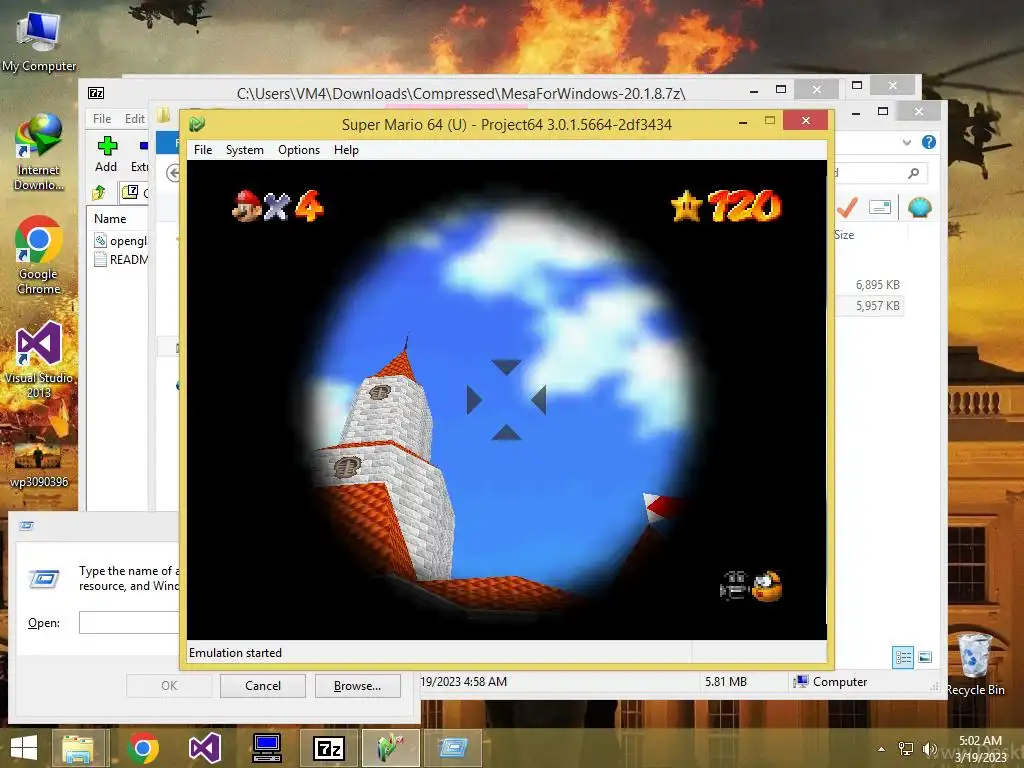Click the 5,957 KB size cell
The image size is (1024, 768).
pyautogui.click(x=877, y=306)
